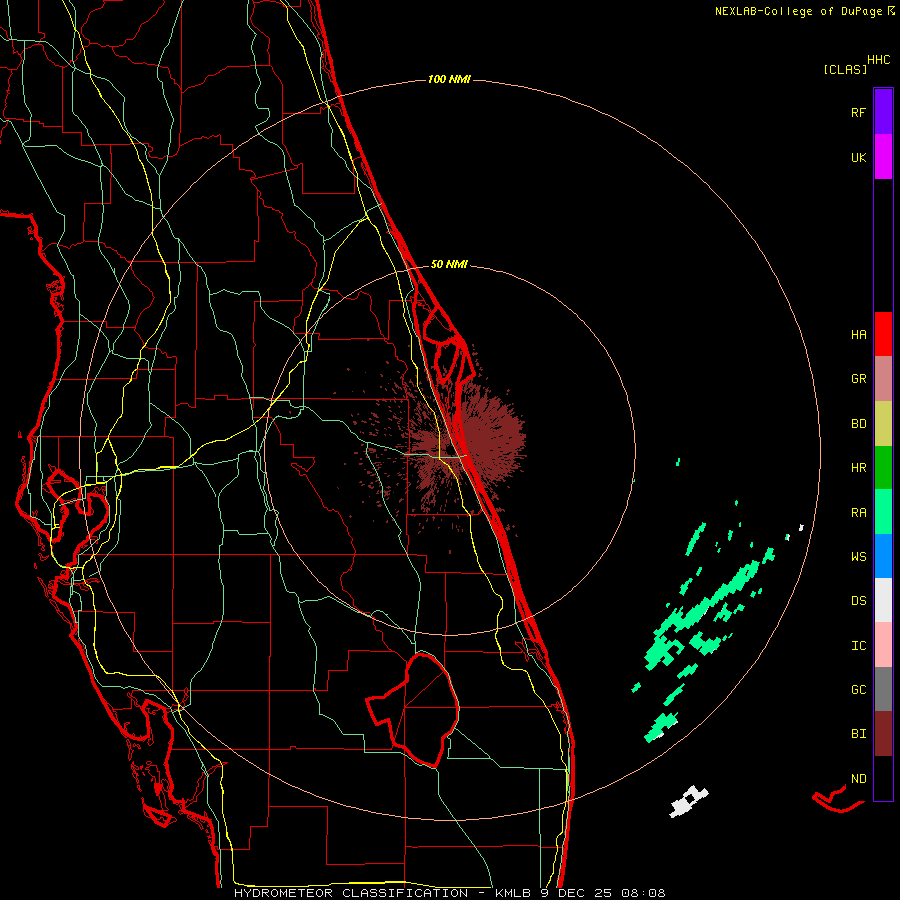This screenshot has width=900, height=900.
Task: Click the '9 DEC 25' date text
Action: tap(576, 893)
